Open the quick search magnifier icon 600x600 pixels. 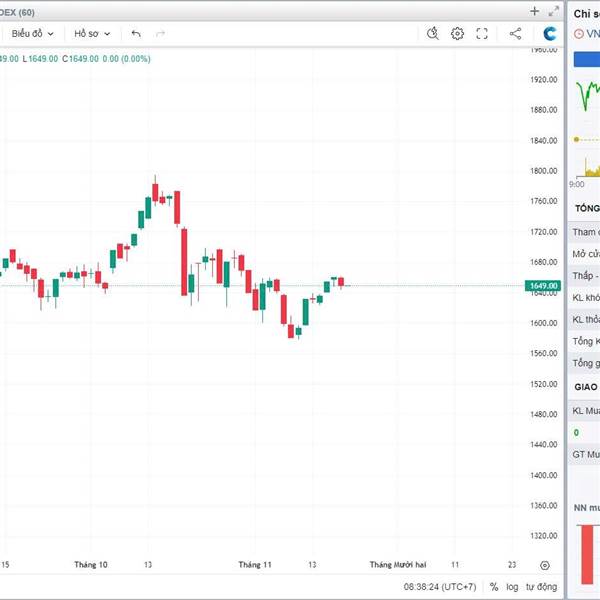point(433,33)
